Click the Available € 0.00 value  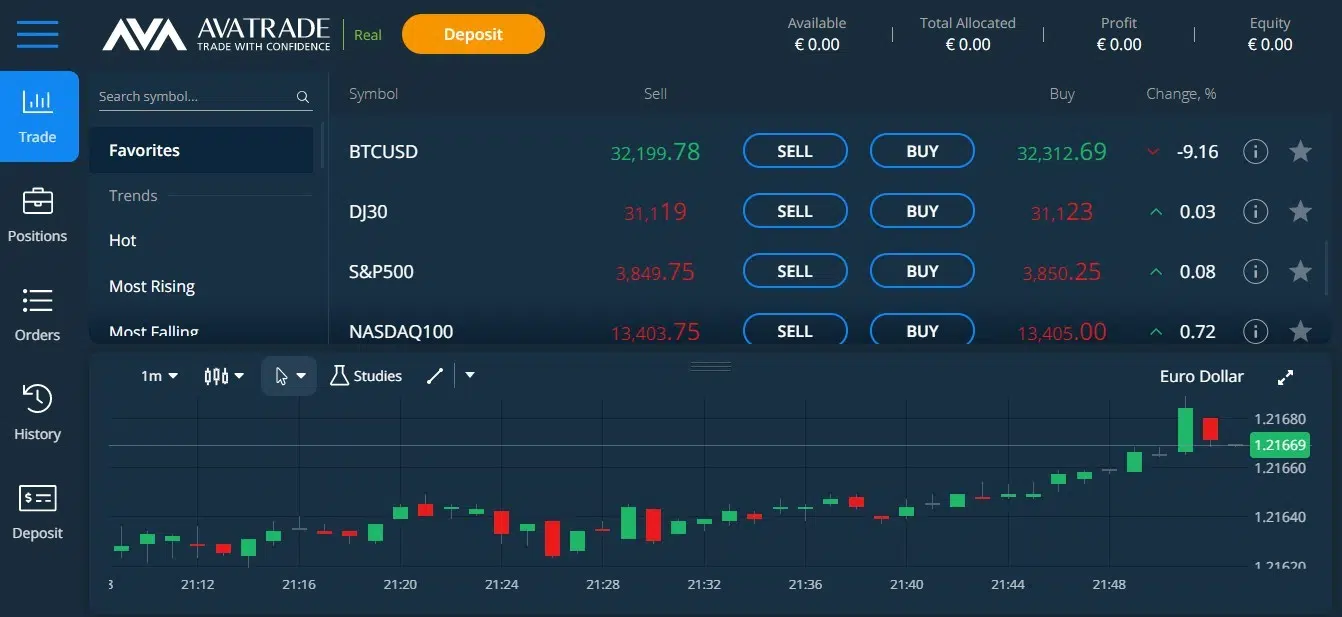click(x=817, y=44)
